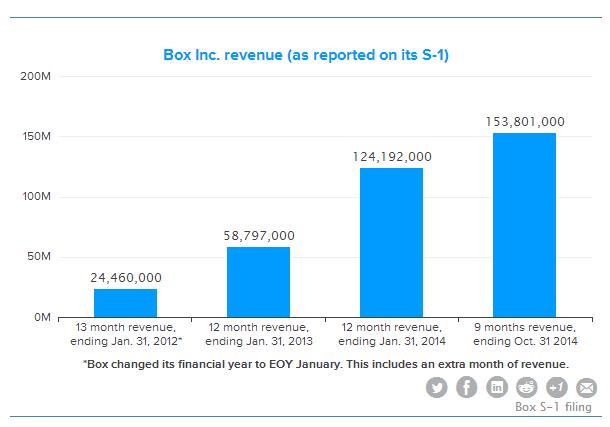Click the 124,192,000 revenue bar
The image size is (610, 427).
pyautogui.click(x=391, y=243)
